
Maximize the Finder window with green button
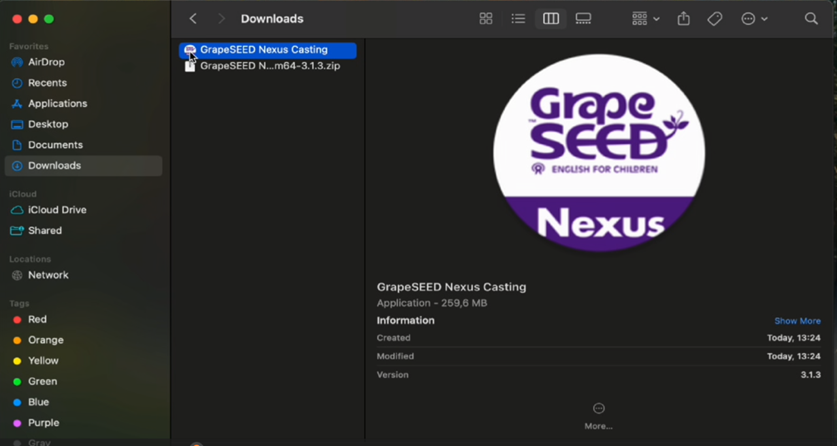point(49,19)
